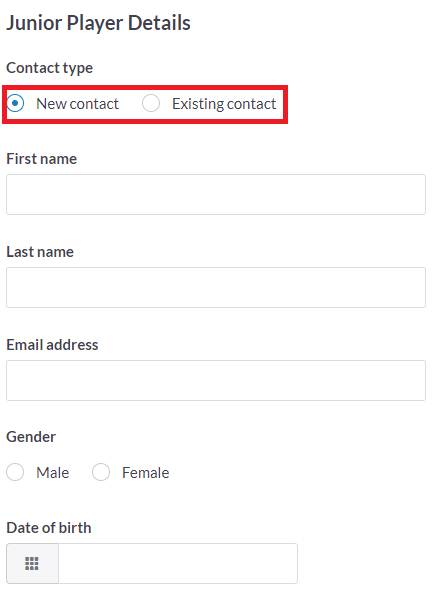This screenshot has height=599, width=438.
Task: Click the Last name field label
Action: pos(40,252)
